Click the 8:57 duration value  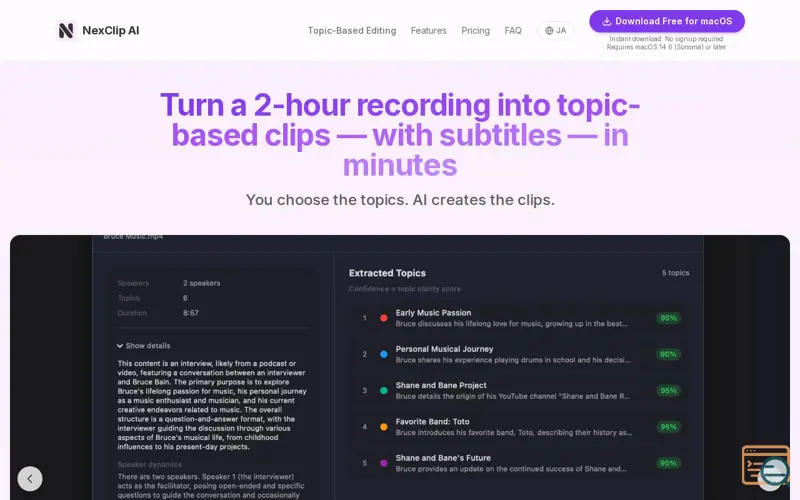pos(191,313)
